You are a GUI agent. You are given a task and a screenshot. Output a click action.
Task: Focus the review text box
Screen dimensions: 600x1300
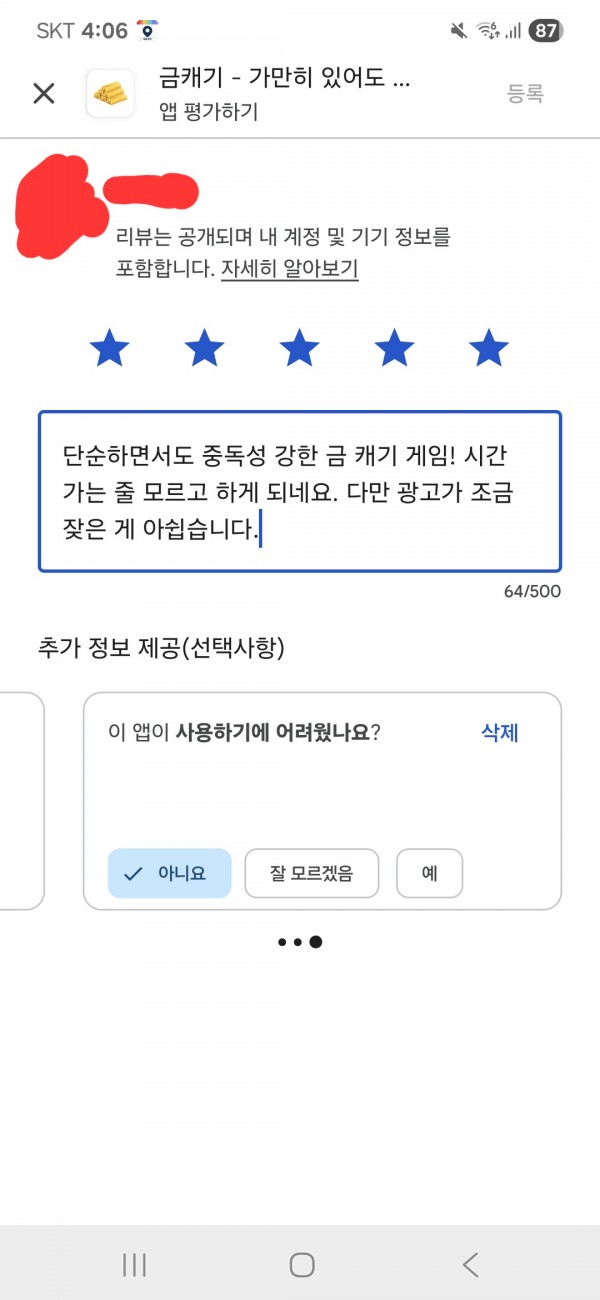point(300,491)
